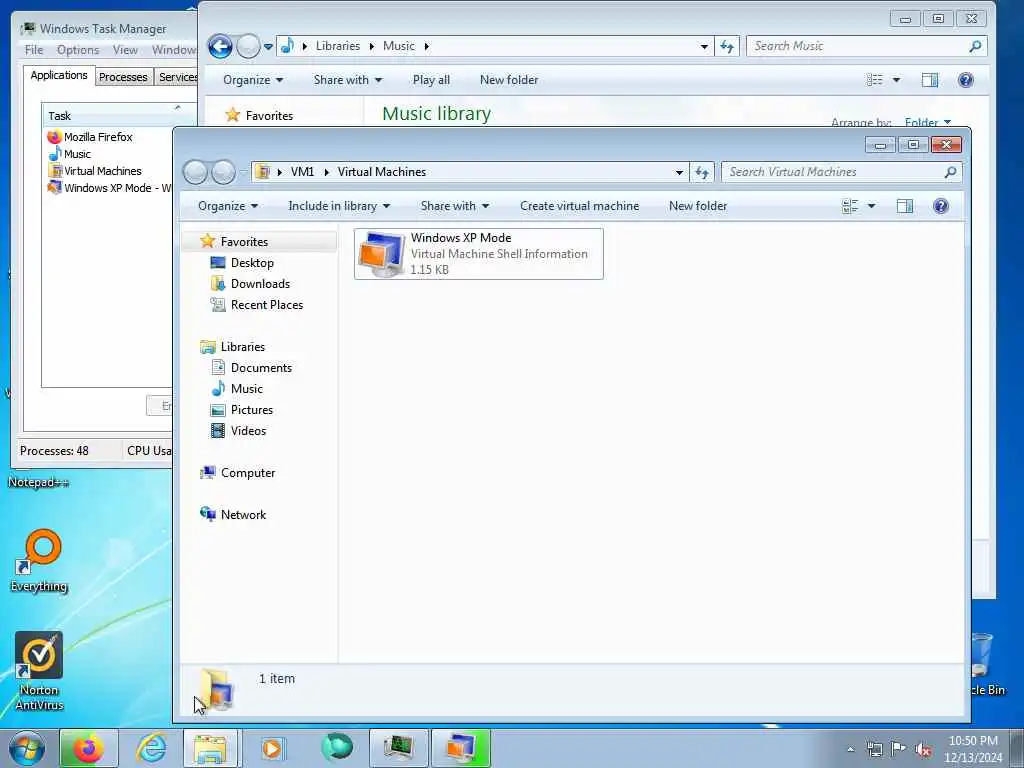Click VM1 in the breadcrumb path
This screenshot has width=1024, height=768.
click(x=302, y=172)
